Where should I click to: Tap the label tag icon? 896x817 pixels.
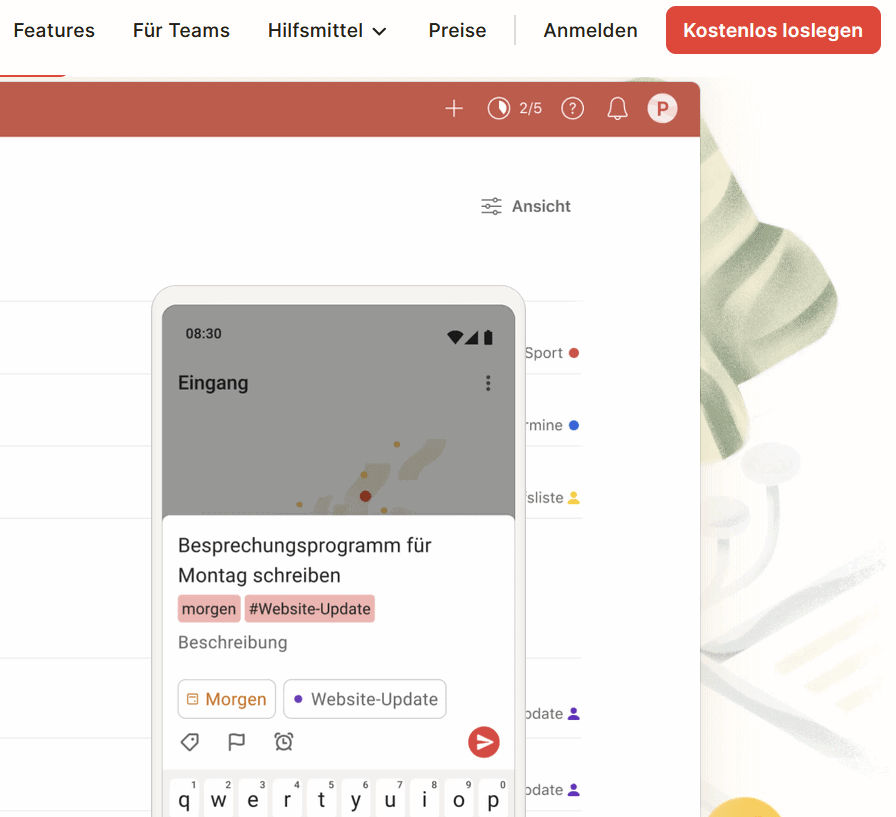(x=189, y=742)
